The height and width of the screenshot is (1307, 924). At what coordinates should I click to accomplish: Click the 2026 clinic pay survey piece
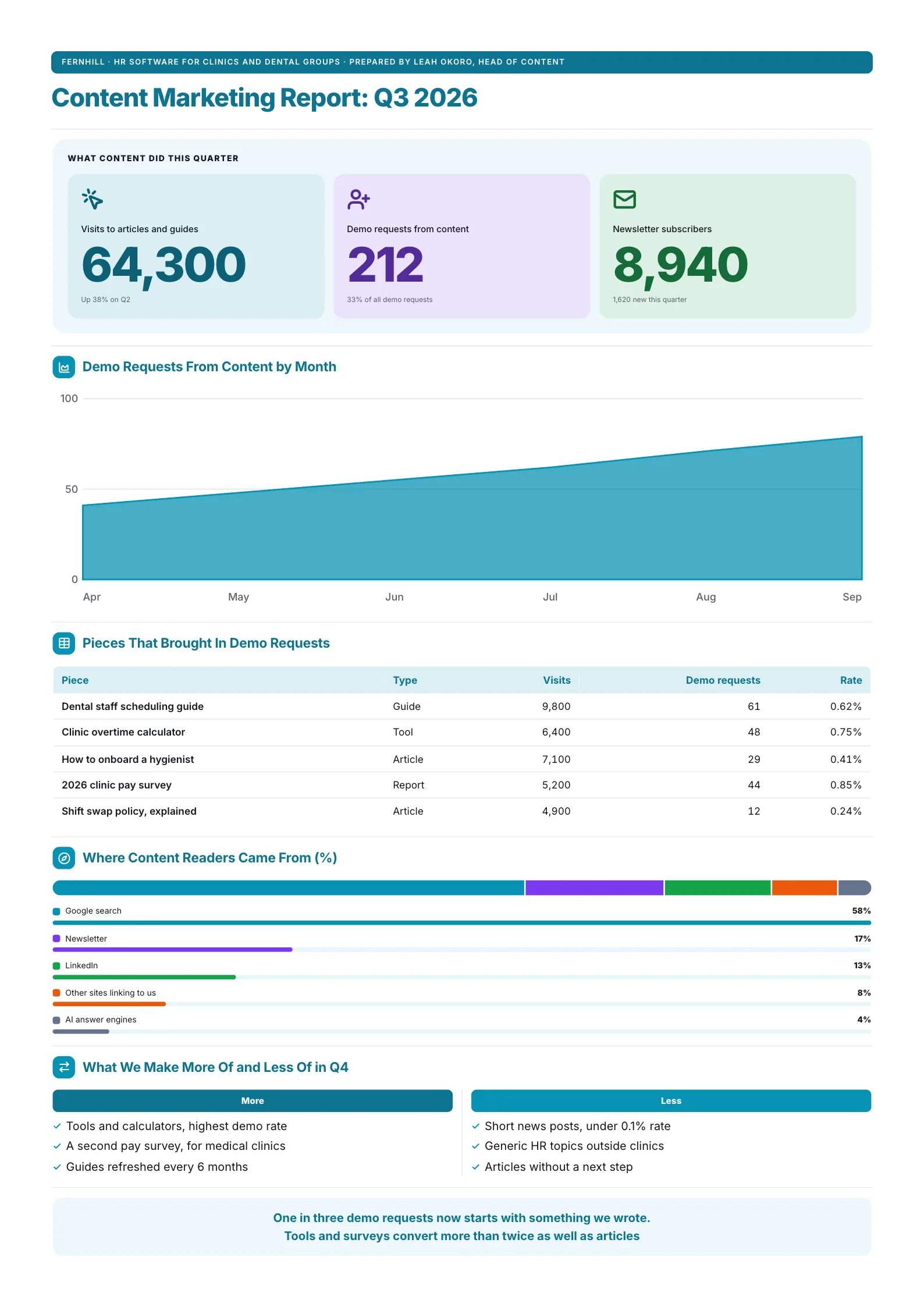pos(116,785)
